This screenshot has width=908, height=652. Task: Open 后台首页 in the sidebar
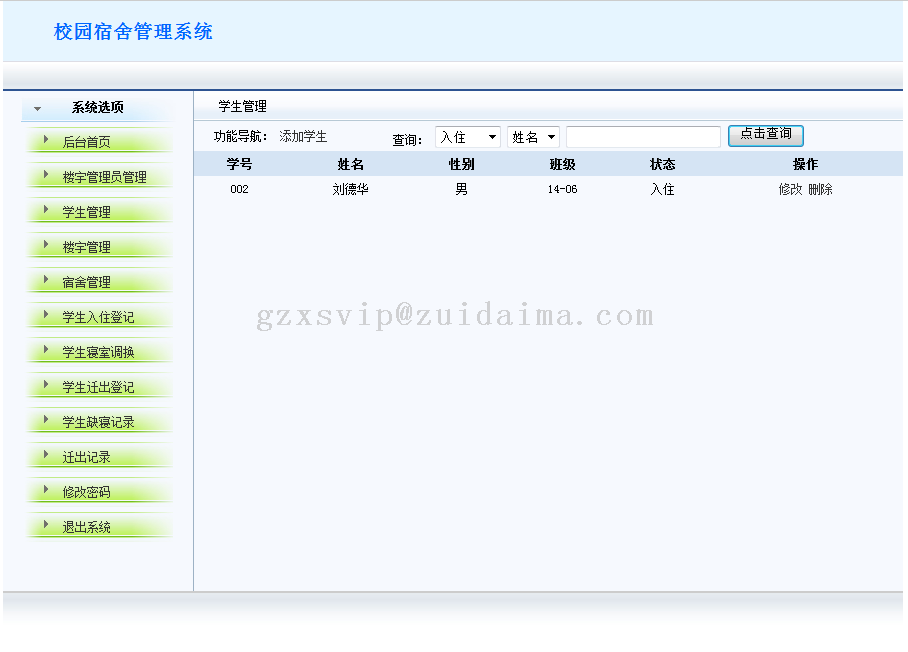[86, 142]
